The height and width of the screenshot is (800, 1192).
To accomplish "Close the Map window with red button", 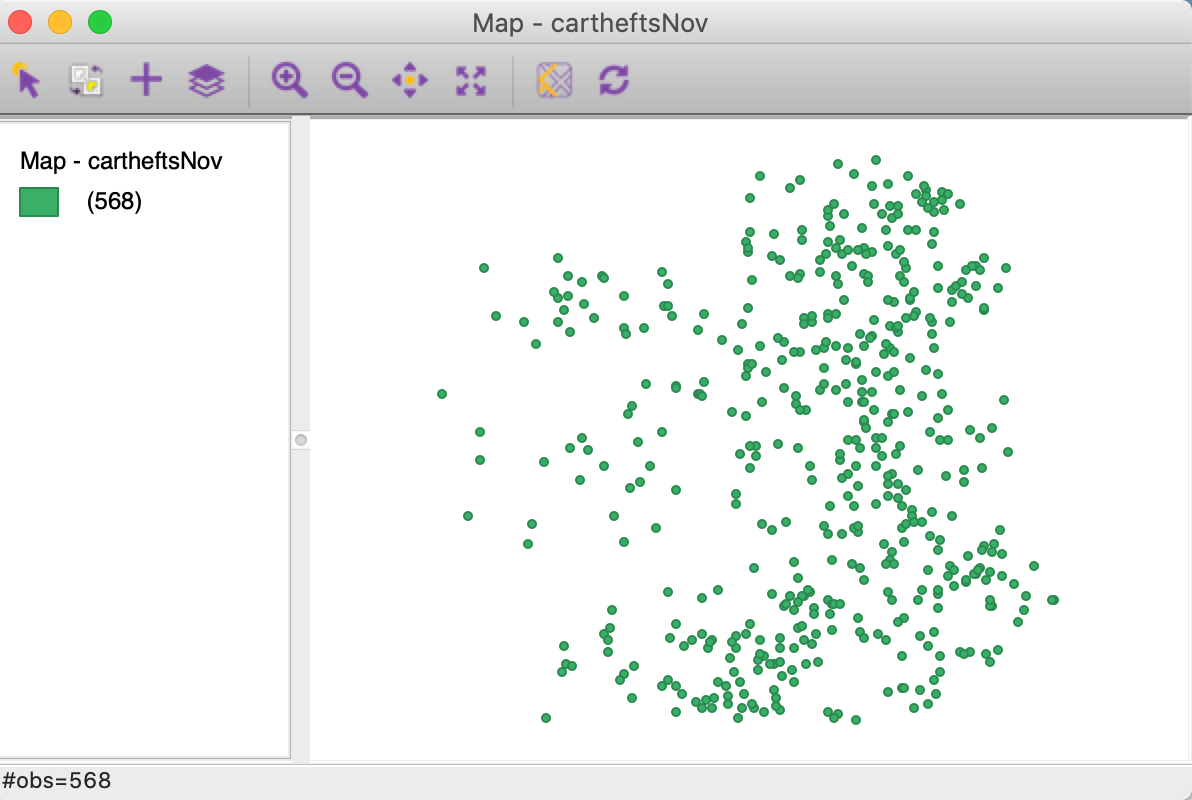I will [20, 22].
